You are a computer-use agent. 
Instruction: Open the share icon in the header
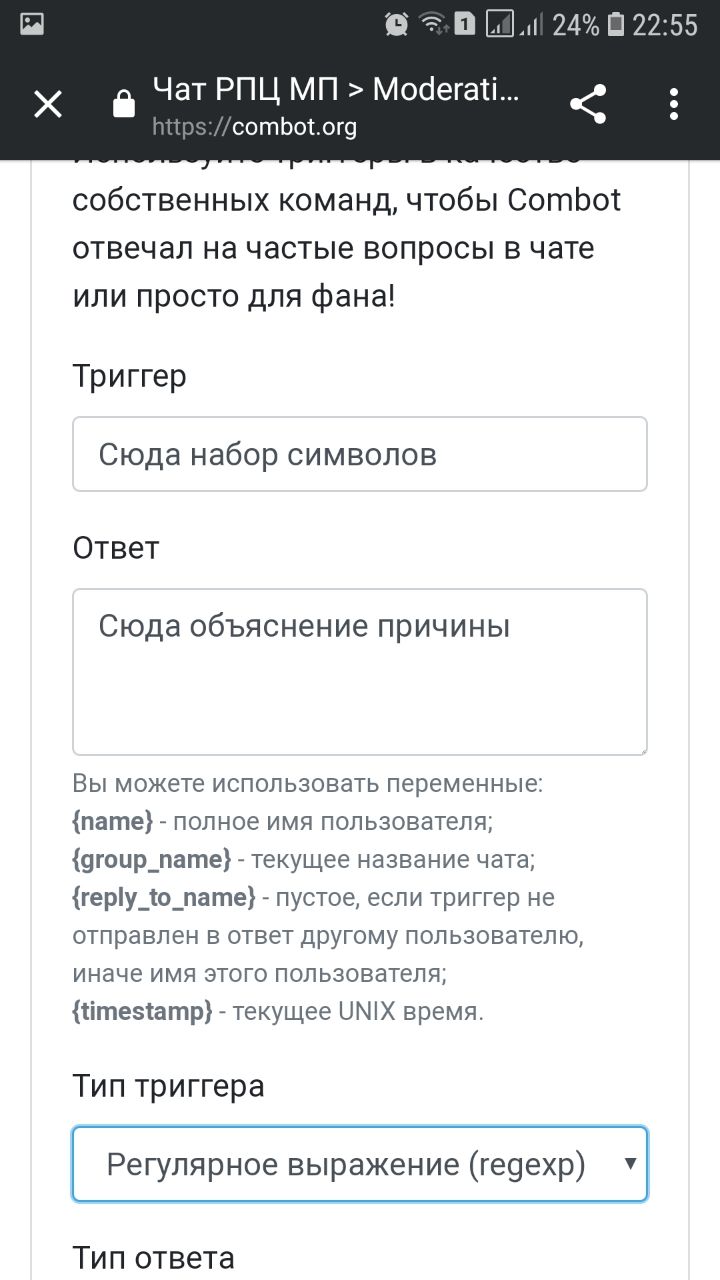tap(588, 104)
